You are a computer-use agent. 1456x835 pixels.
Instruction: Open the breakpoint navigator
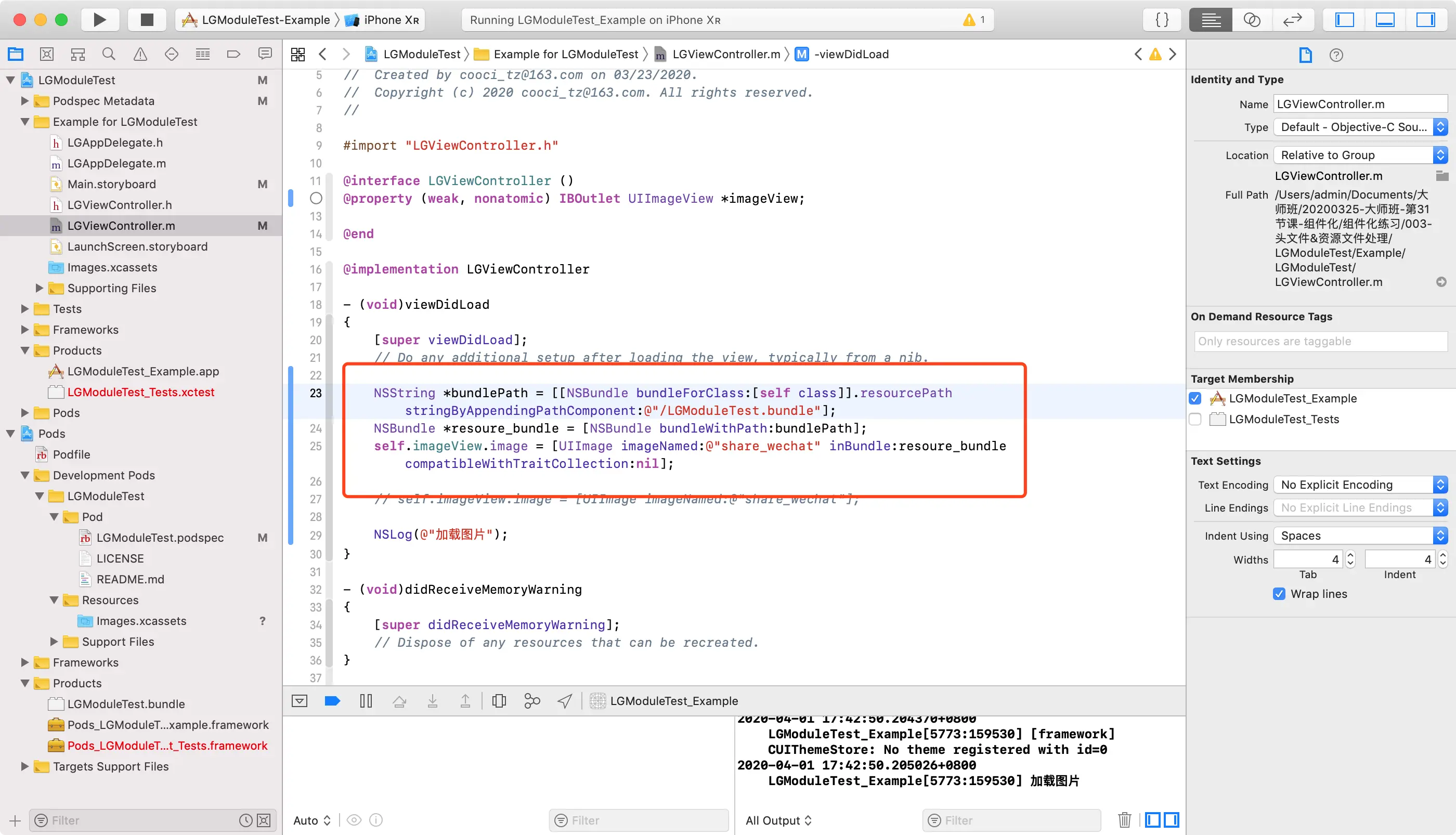click(x=233, y=55)
